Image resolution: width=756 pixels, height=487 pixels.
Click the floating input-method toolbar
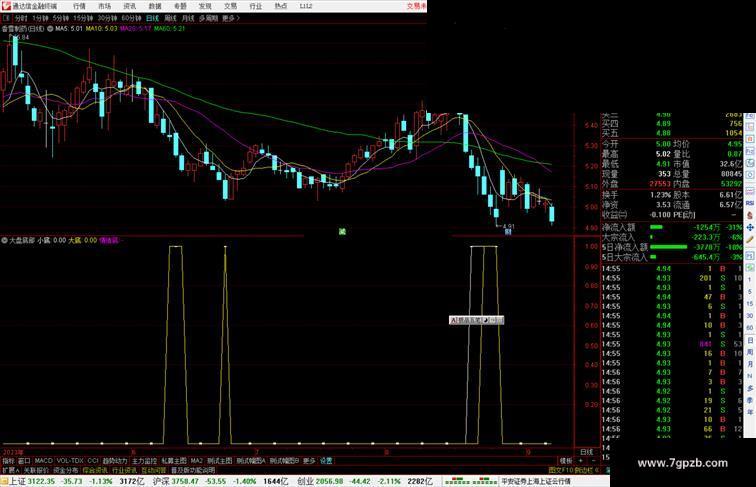pos(476,320)
